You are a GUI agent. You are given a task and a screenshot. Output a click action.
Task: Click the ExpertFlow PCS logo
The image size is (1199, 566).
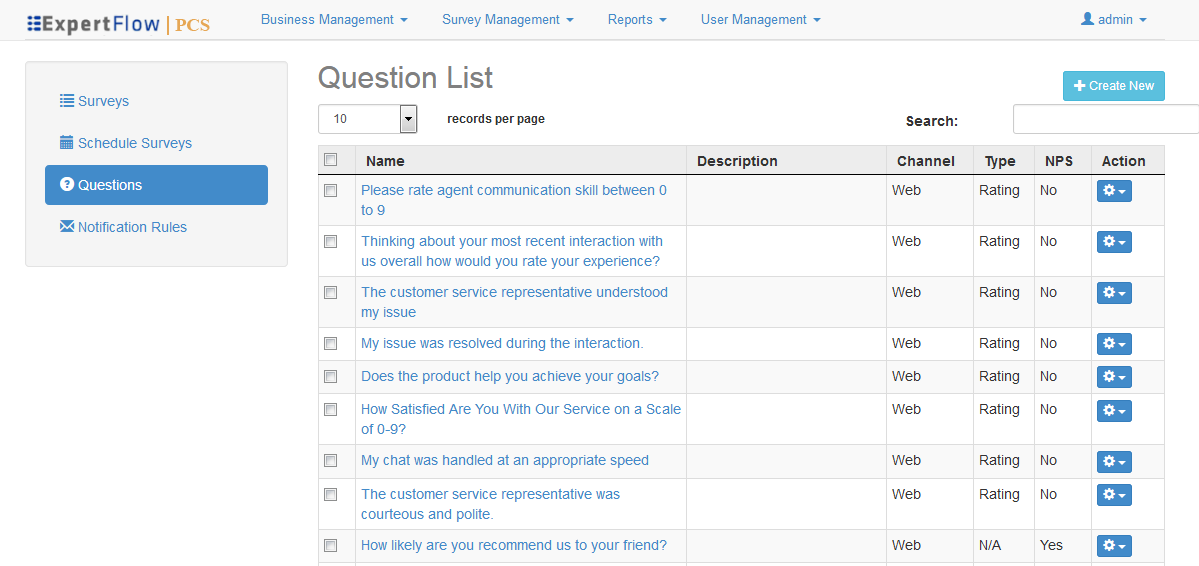(118, 23)
